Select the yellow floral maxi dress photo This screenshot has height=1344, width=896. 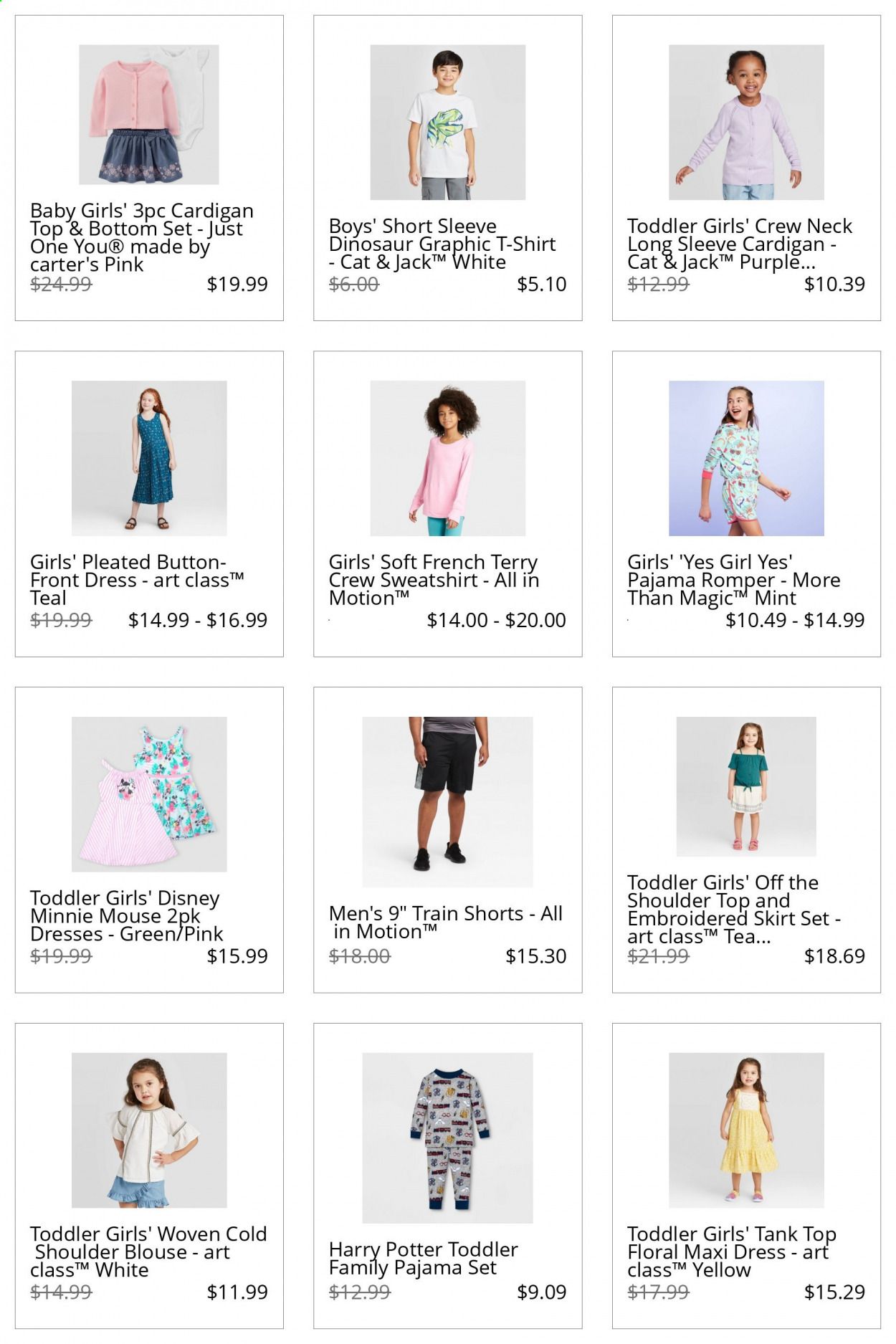746,1130
